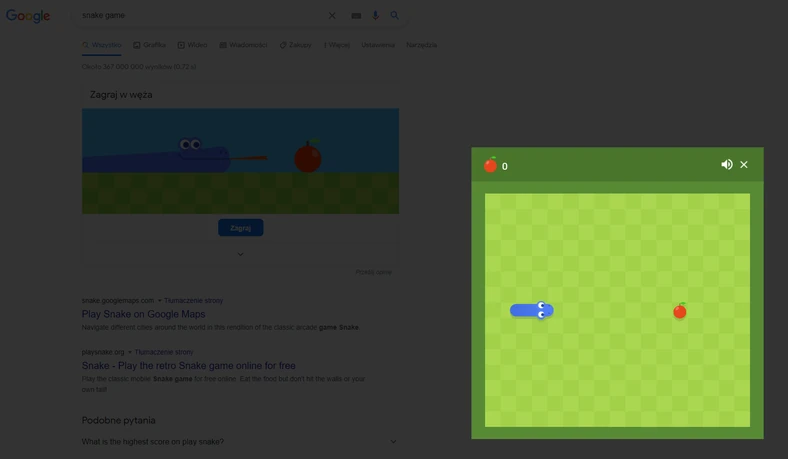Open the on-screen keyboard icon
This screenshot has width=788, height=459.
(x=356, y=16)
